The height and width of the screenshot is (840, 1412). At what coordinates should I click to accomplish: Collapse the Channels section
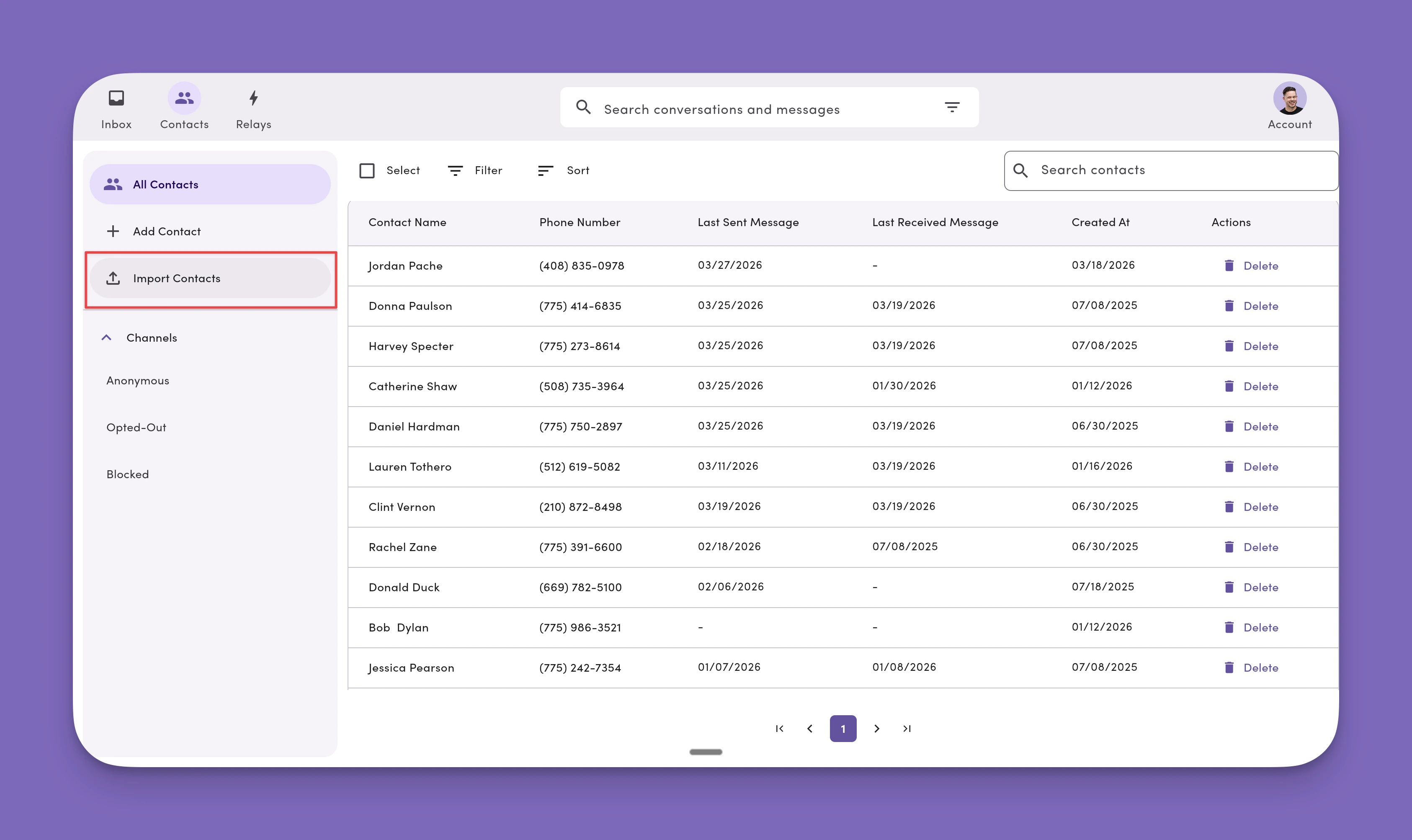(x=106, y=338)
